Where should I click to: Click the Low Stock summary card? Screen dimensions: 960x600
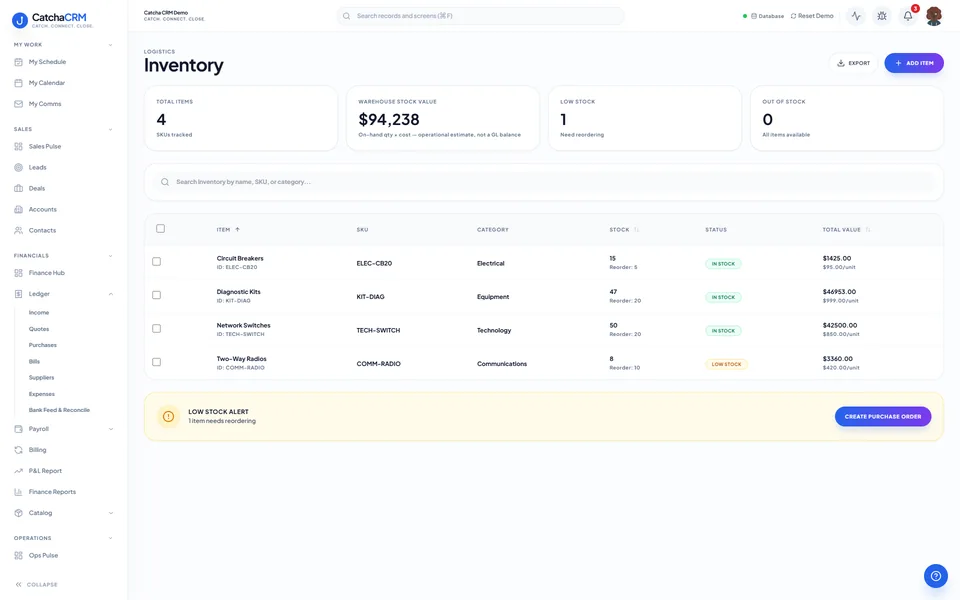click(x=645, y=118)
